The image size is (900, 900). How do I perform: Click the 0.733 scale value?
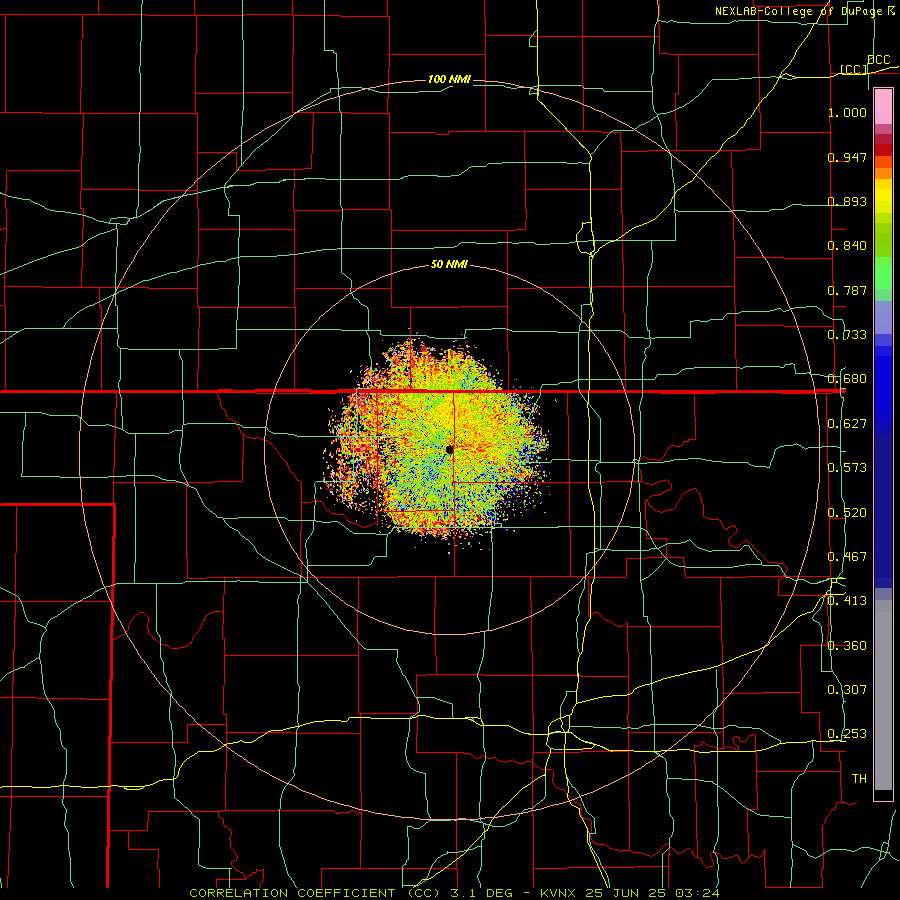[x=847, y=335]
